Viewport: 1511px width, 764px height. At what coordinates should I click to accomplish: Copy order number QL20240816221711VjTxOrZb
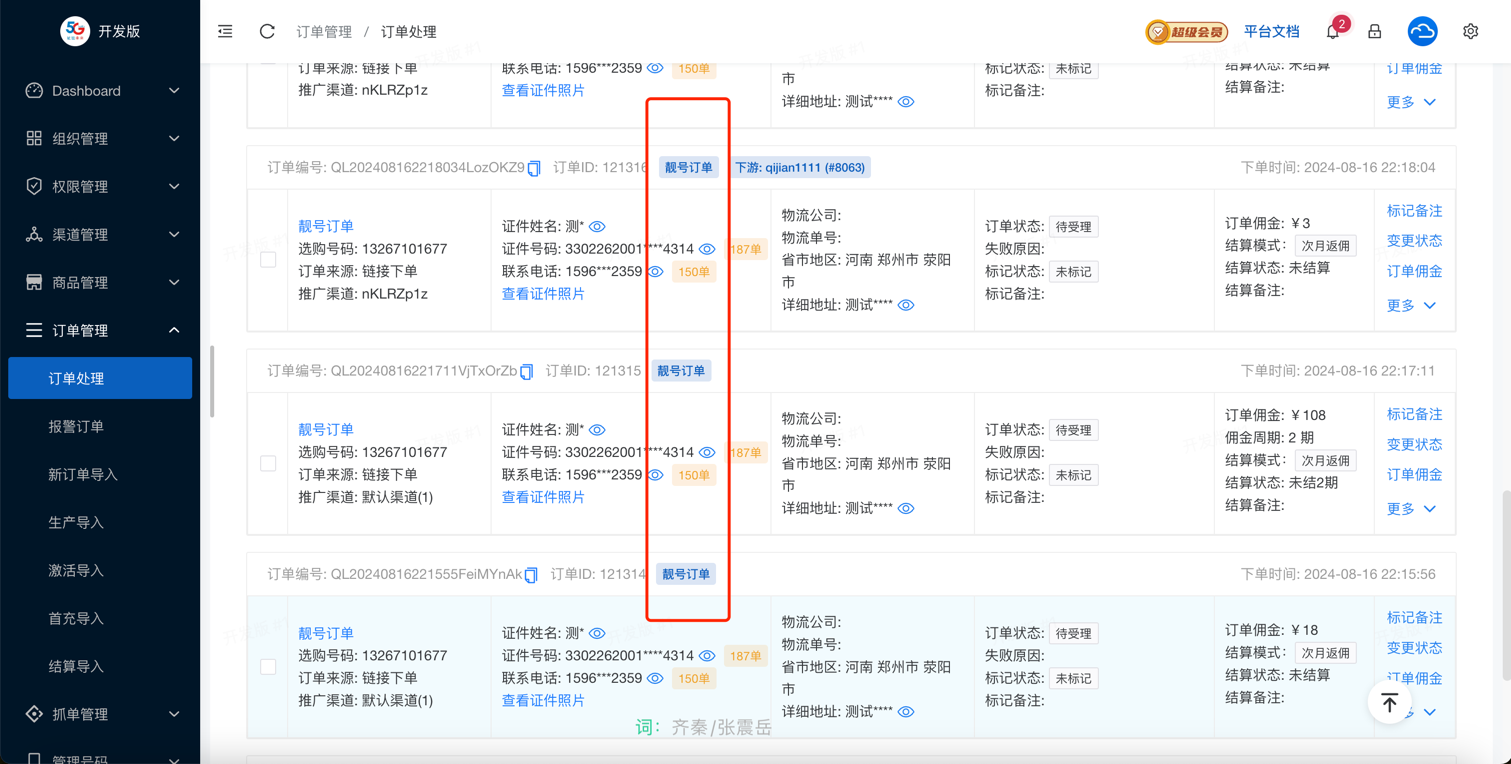click(527, 371)
